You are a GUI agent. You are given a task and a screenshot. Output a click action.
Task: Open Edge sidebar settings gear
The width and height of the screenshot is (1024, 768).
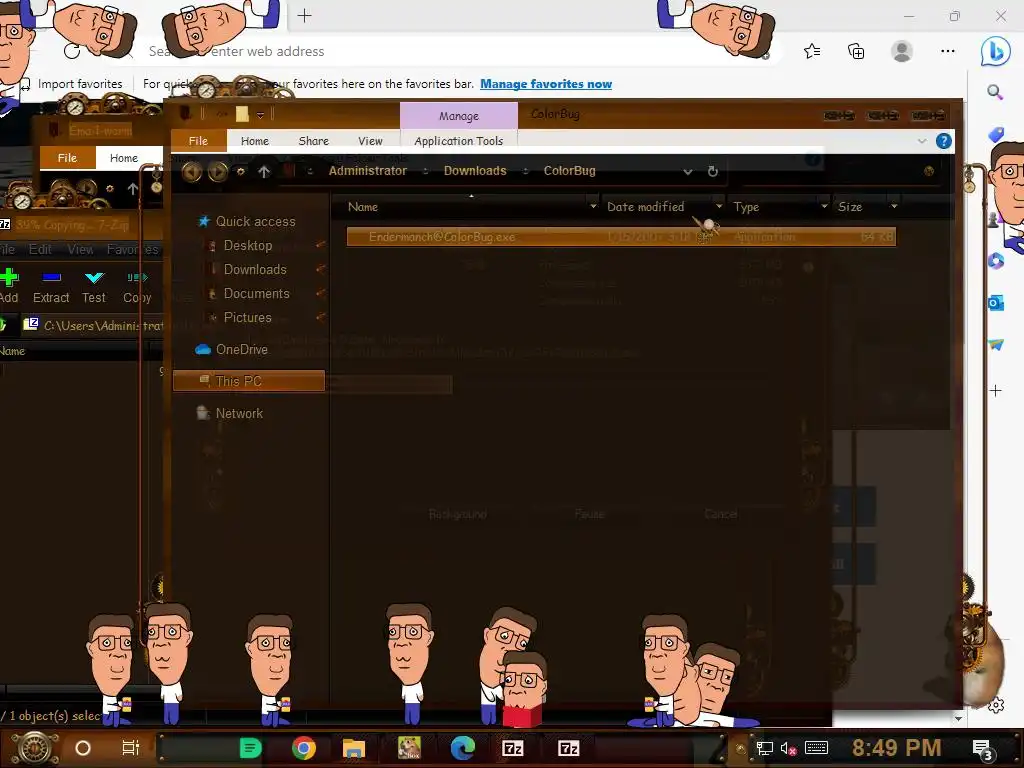tap(996, 705)
